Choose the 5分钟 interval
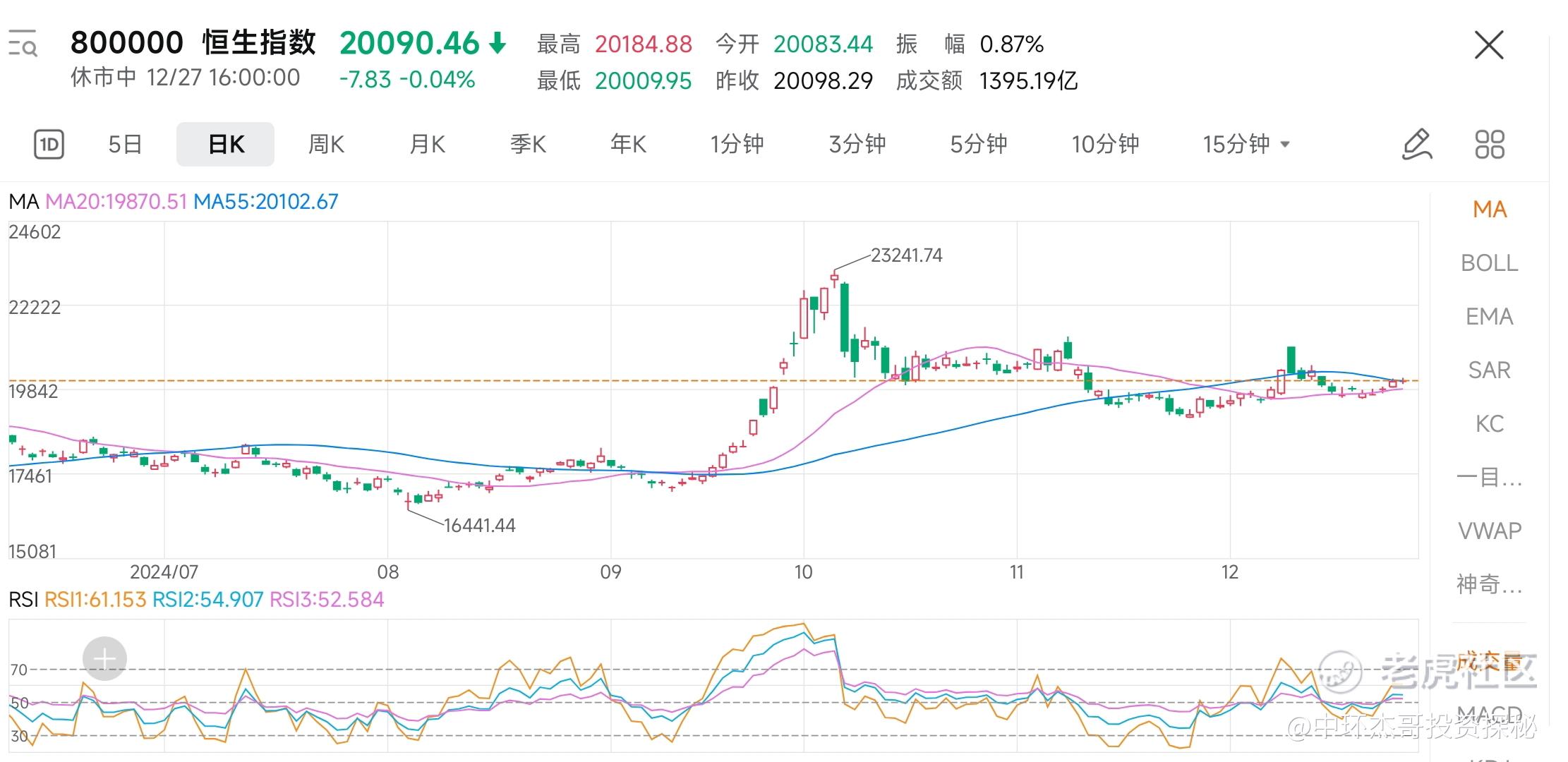 (979, 144)
